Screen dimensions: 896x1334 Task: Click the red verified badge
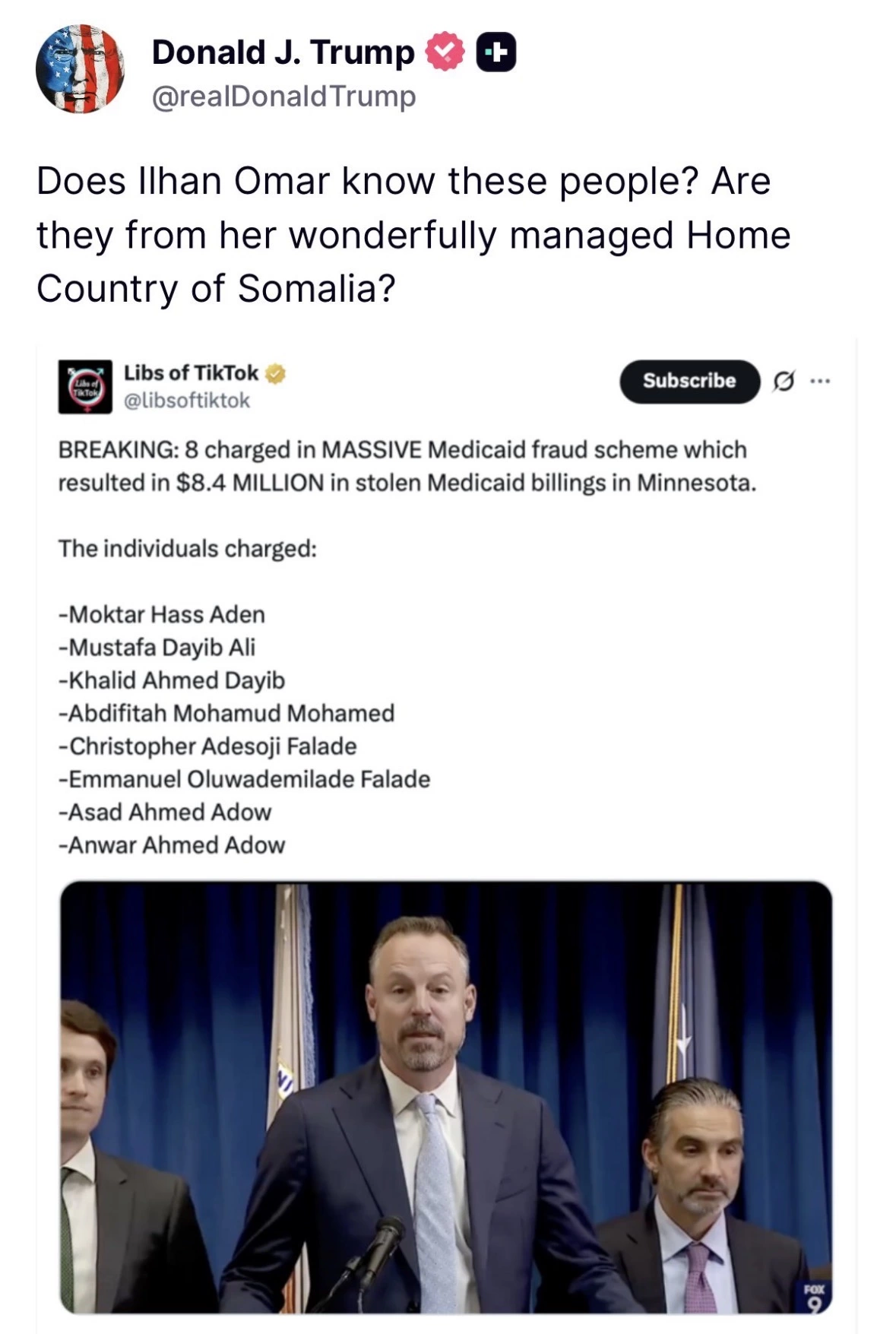[x=445, y=52]
